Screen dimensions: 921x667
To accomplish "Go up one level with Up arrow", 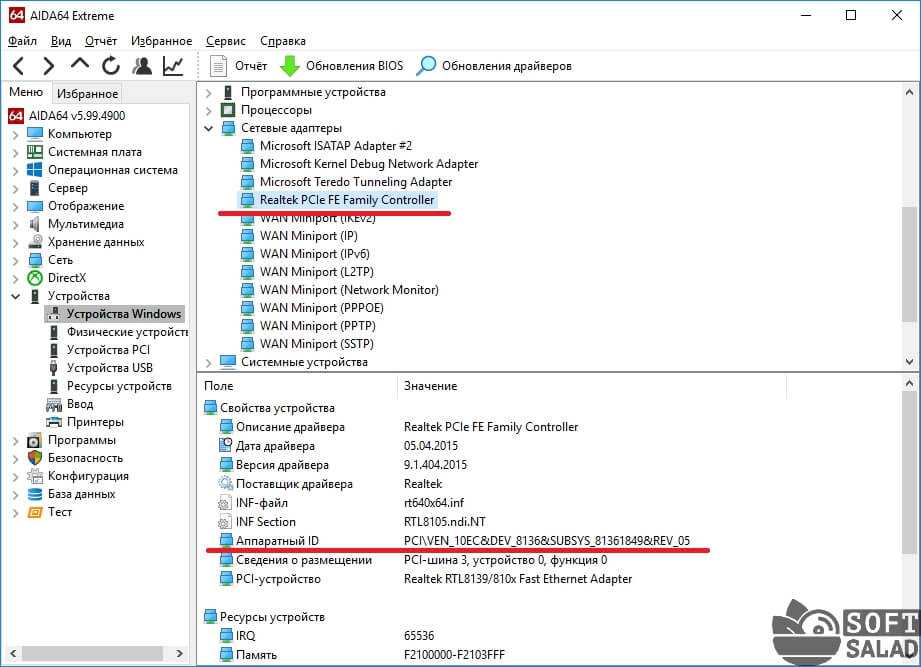I will 80,65.
